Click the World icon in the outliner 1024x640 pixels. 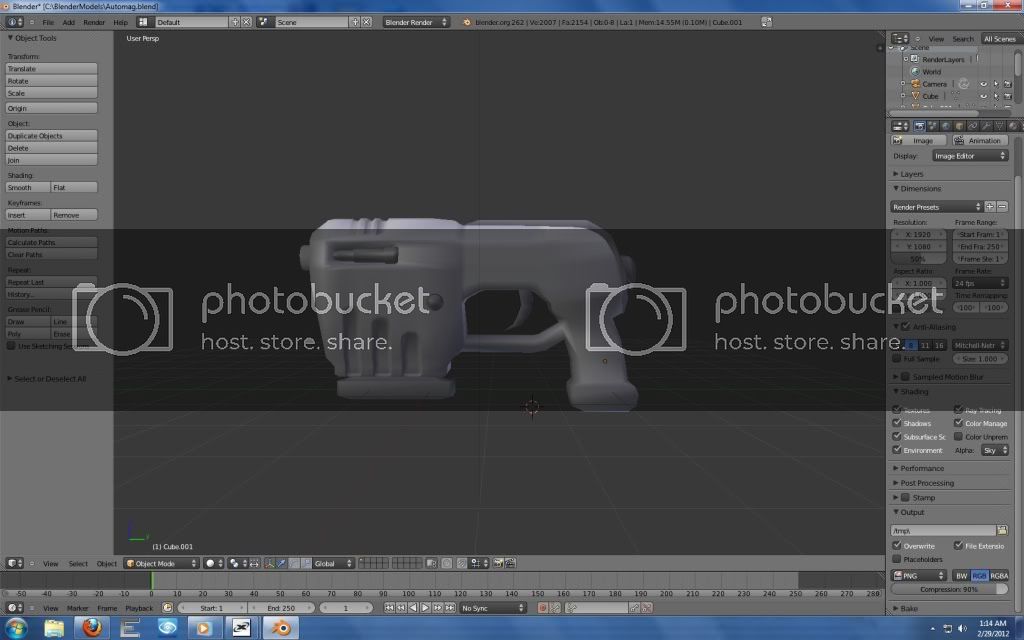tap(914, 72)
